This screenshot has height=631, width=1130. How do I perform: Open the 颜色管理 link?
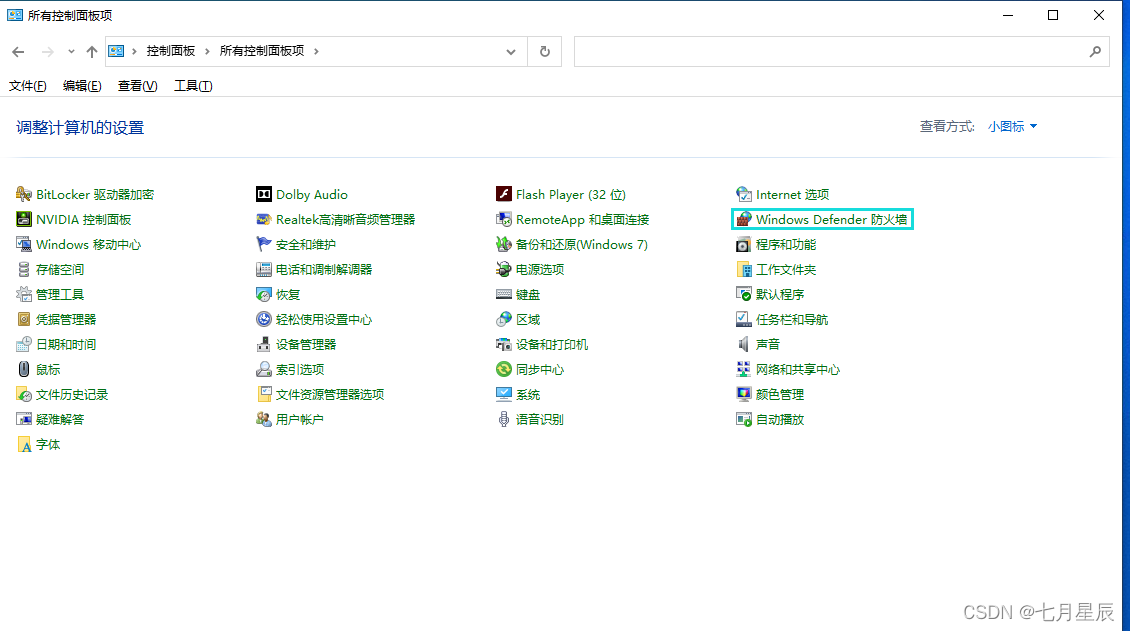780,394
